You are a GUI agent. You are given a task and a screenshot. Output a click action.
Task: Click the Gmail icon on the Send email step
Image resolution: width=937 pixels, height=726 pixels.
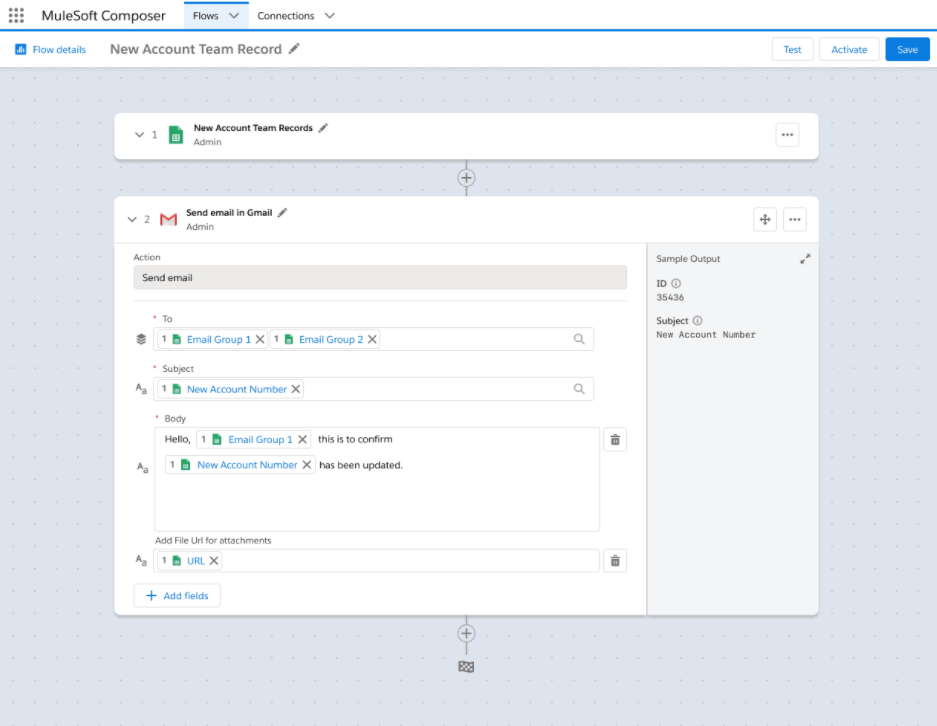tap(169, 219)
